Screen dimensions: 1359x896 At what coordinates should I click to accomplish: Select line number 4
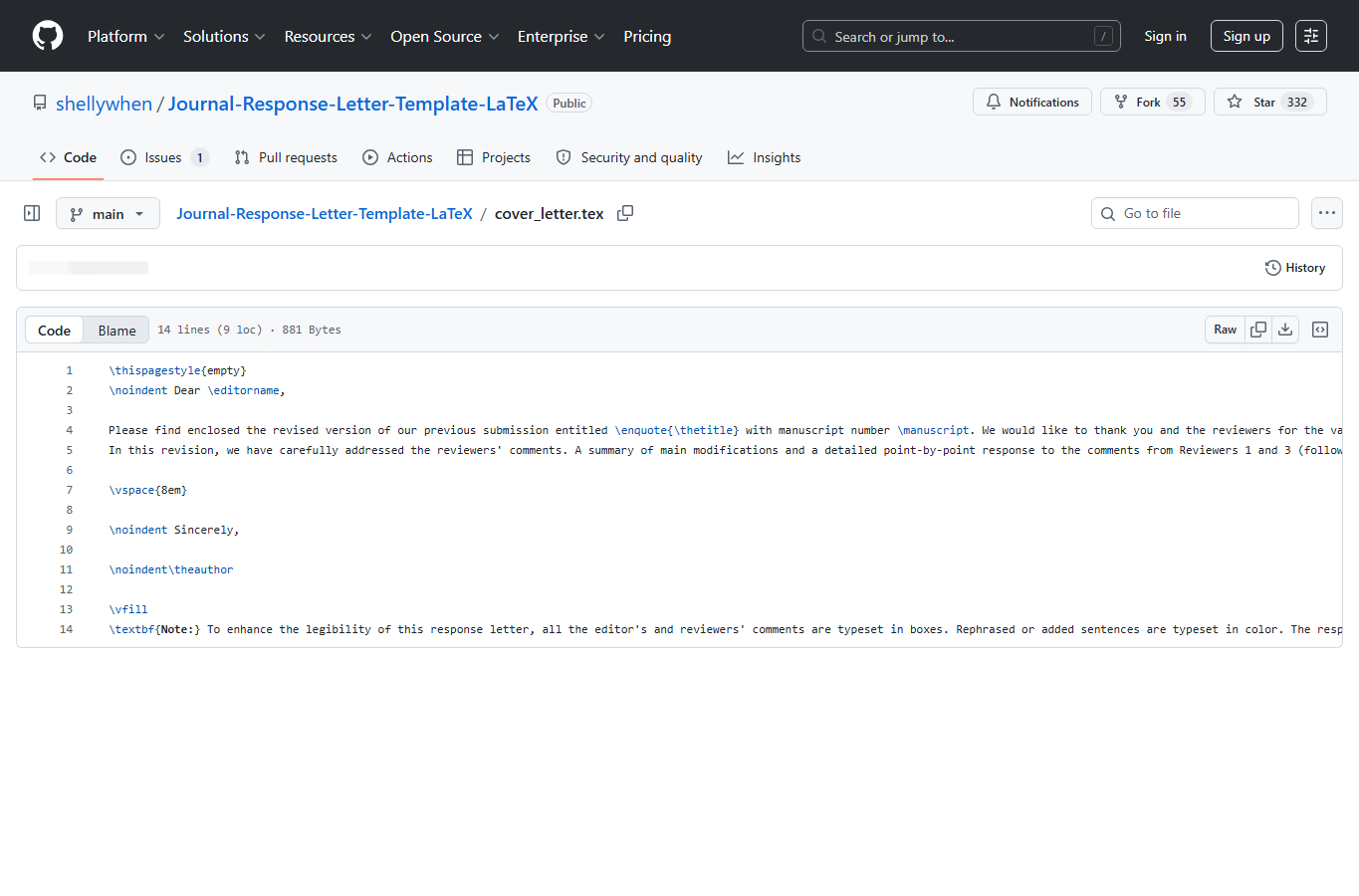[x=70, y=430]
